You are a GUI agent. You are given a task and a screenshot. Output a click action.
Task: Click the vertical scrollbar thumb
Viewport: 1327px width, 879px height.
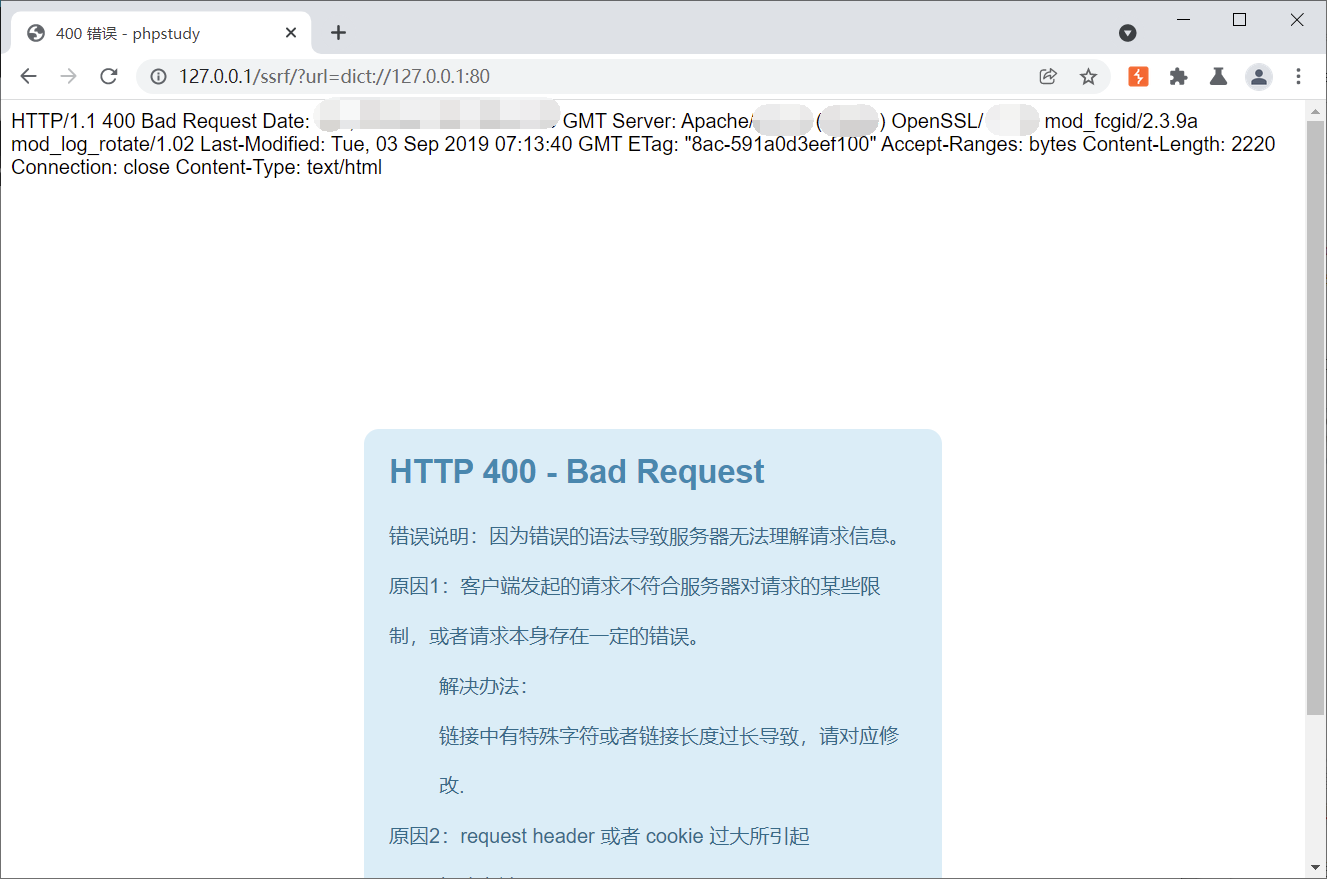1315,417
